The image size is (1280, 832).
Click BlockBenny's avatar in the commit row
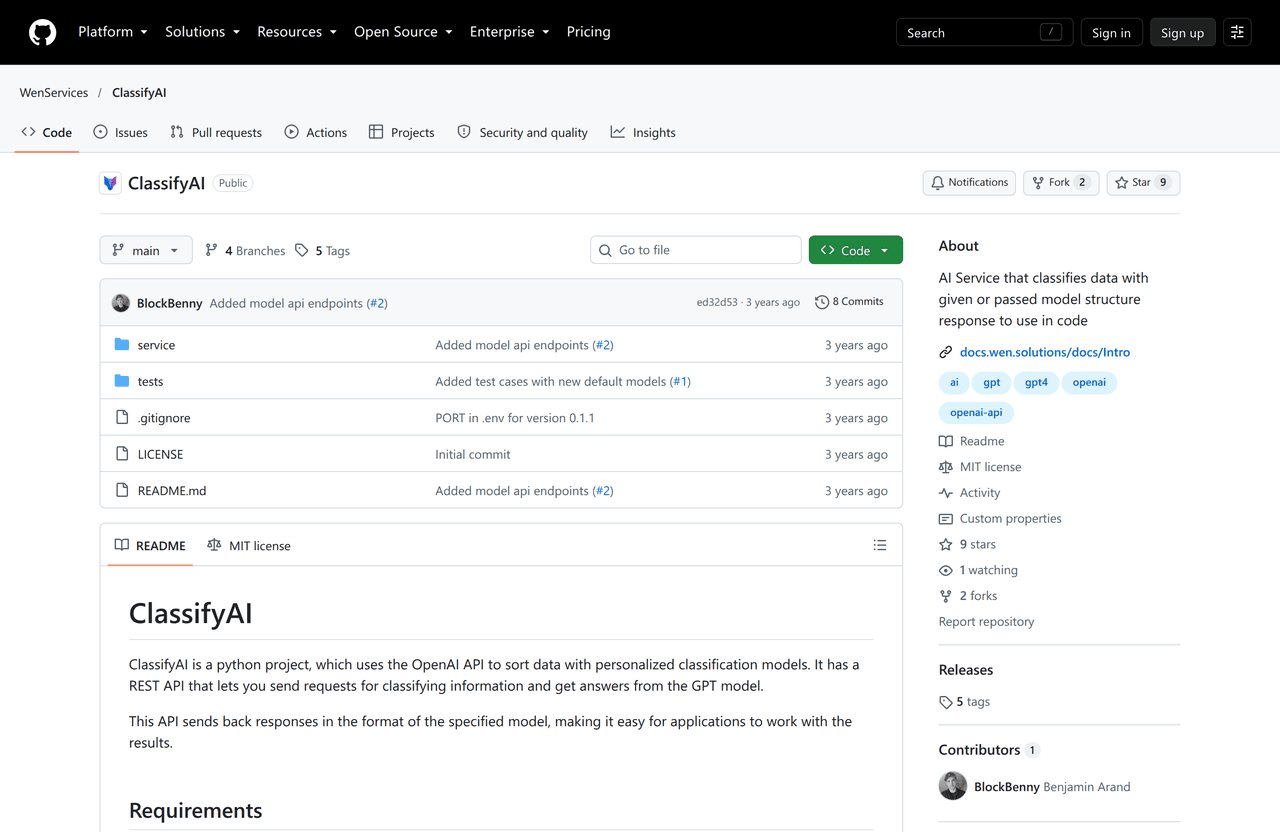click(121, 302)
